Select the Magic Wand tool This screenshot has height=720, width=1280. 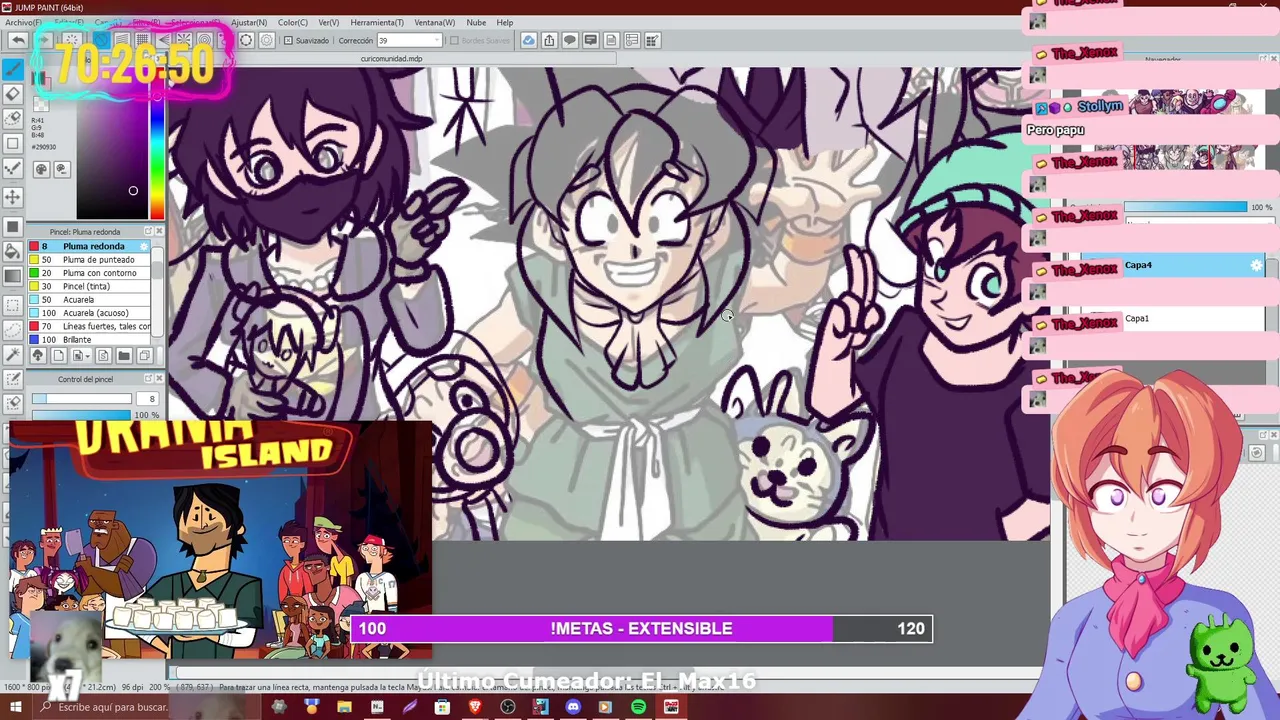13,354
